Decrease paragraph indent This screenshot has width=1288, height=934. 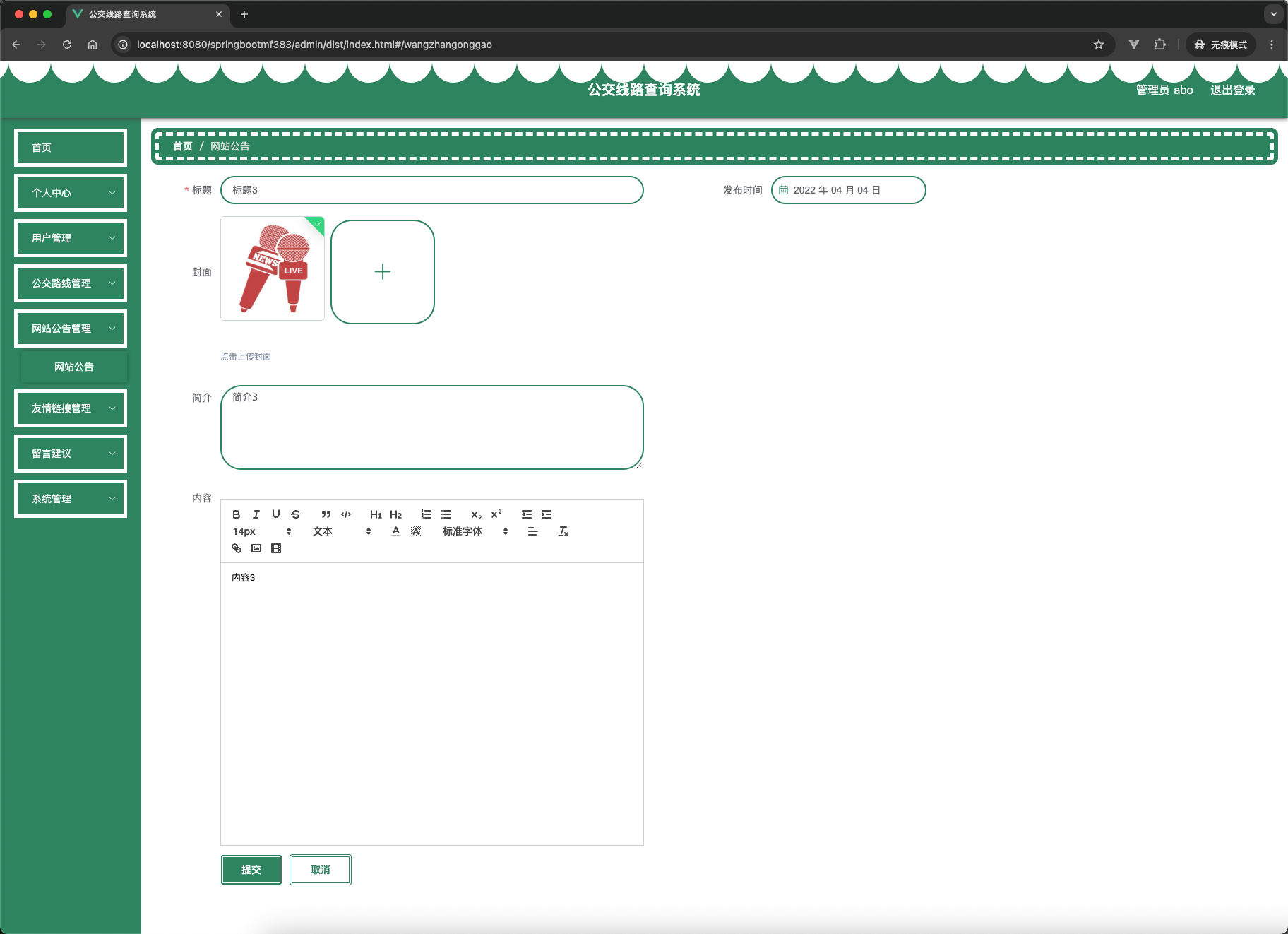(x=527, y=514)
